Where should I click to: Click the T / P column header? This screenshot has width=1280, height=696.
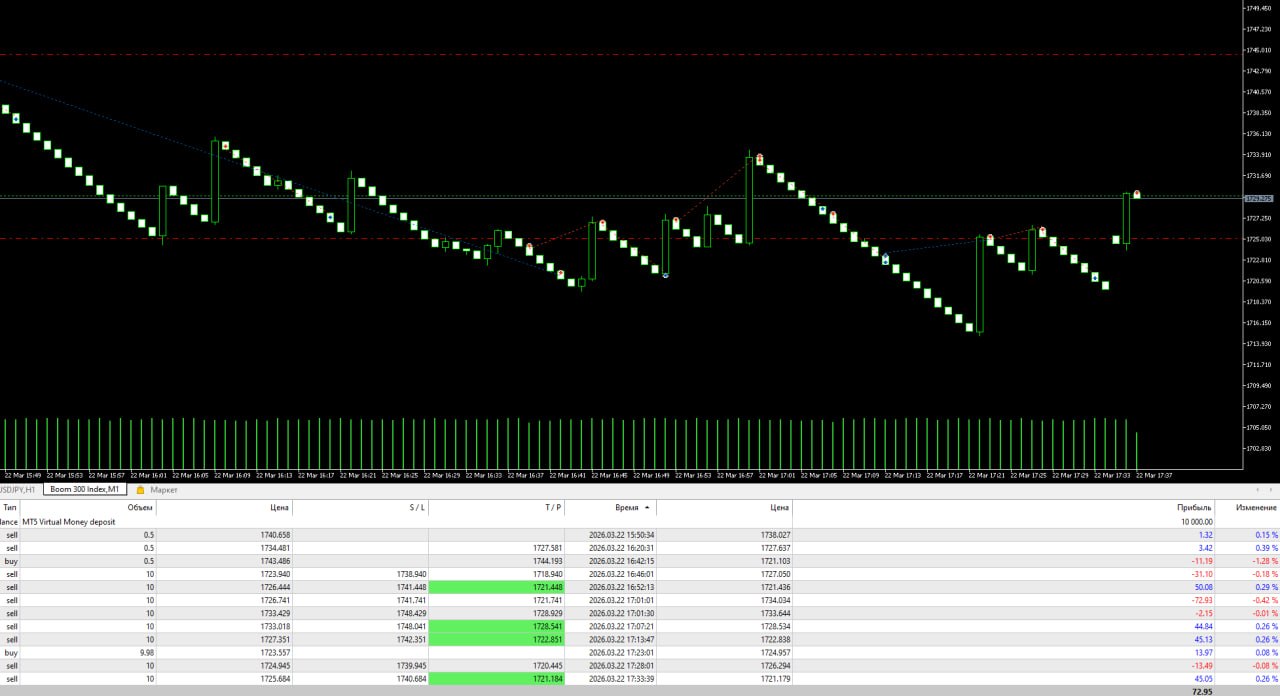pos(552,508)
